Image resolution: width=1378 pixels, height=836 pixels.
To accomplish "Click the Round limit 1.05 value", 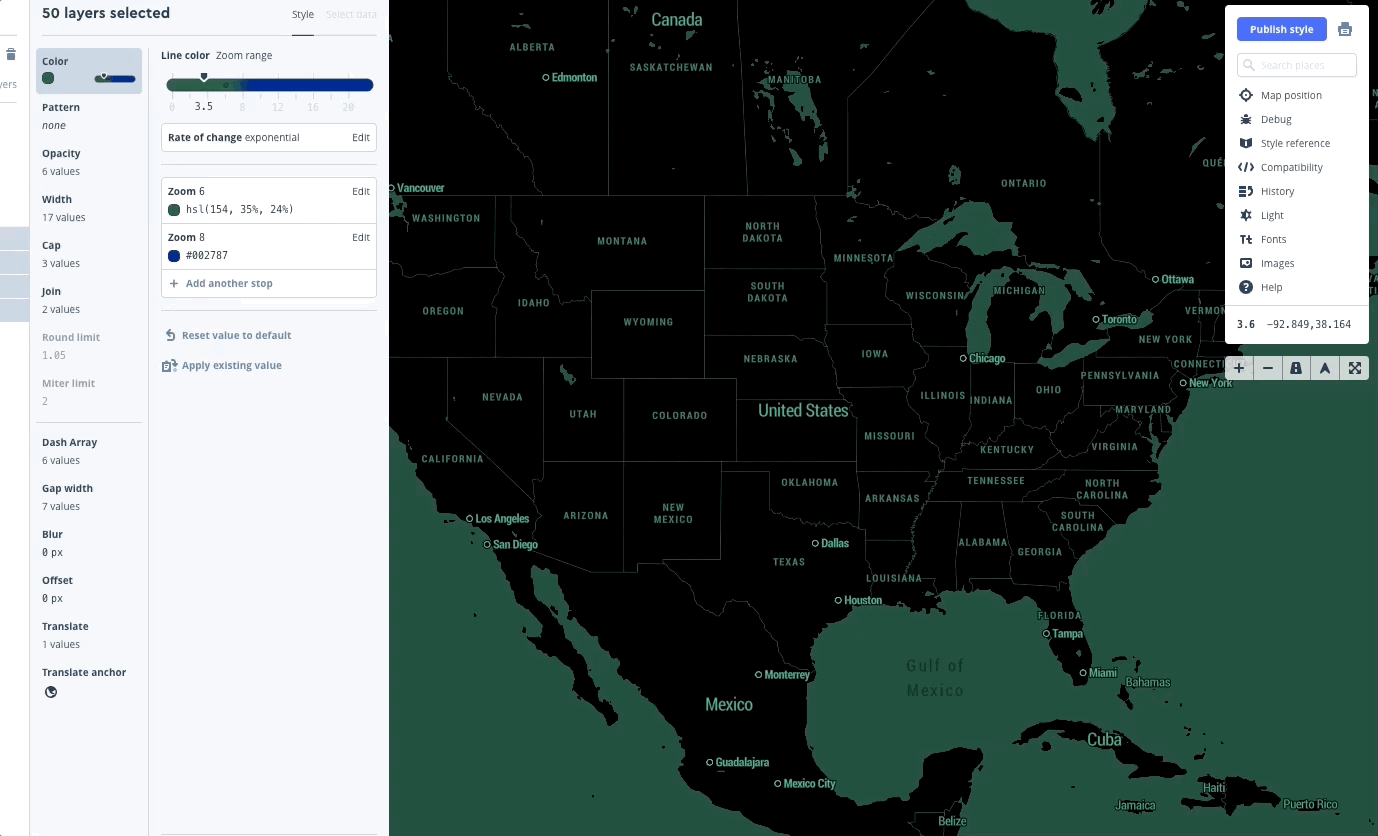I will 54,355.
